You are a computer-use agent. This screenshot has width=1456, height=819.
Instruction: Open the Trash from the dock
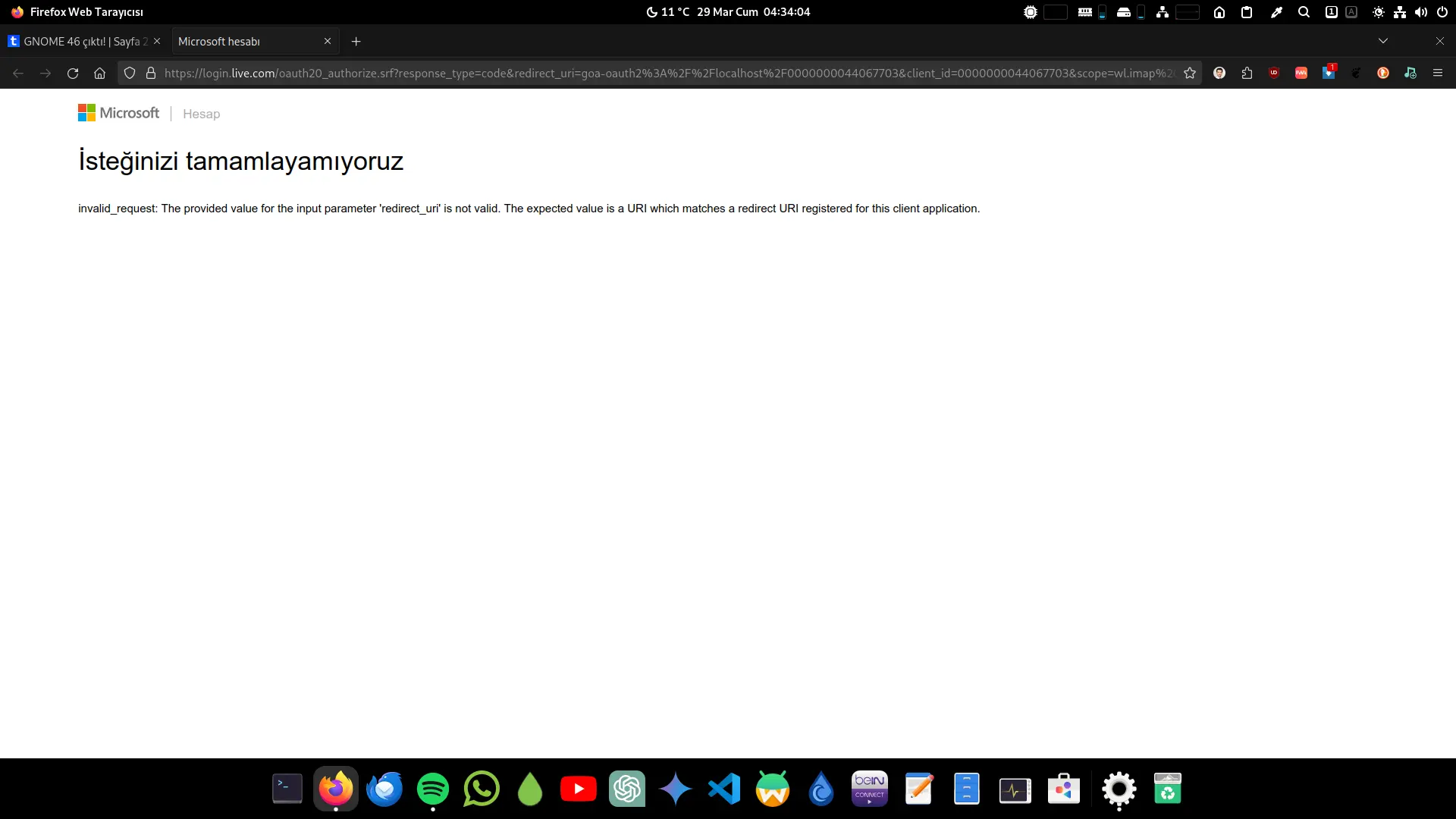point(1168,789)
